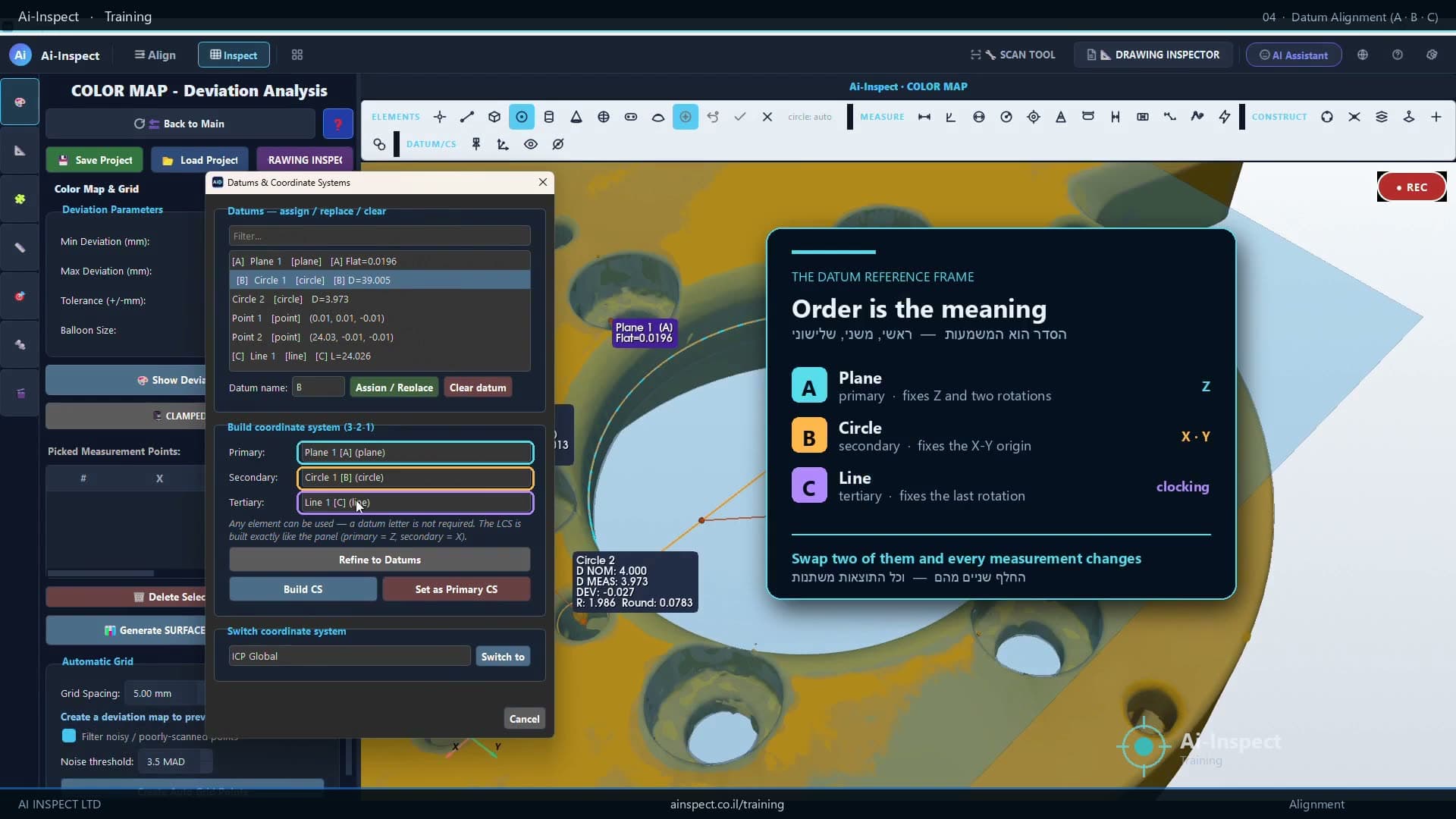
Task: Open the SCAN TOOL menu
Action: pyautogui.click(x=1013, y=55)
